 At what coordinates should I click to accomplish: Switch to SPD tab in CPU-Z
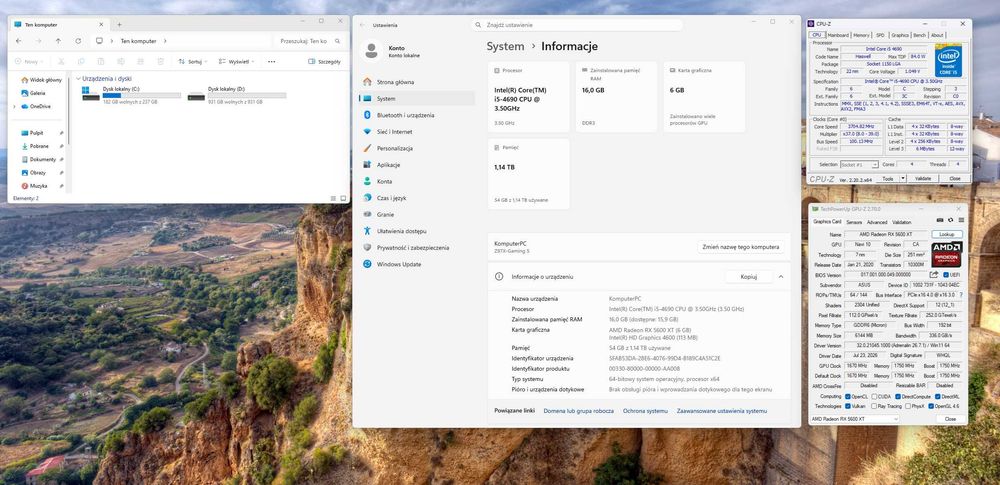[x=880, y=35]
